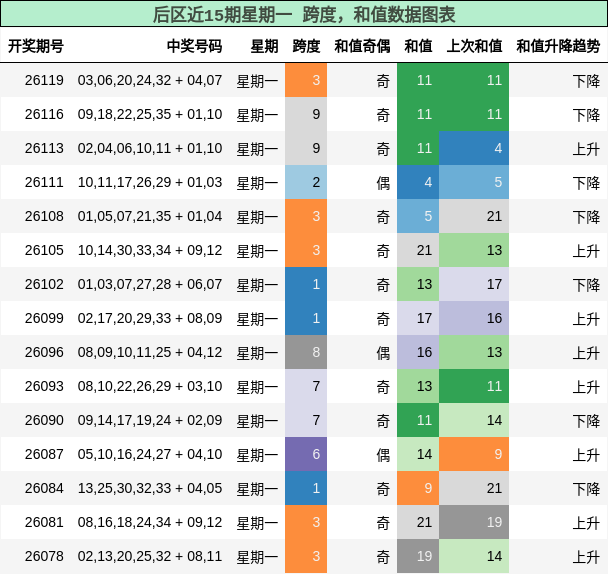This screenshot has height=574, width=608.
Task: Select period number 26108
Action: coord(44,216)
